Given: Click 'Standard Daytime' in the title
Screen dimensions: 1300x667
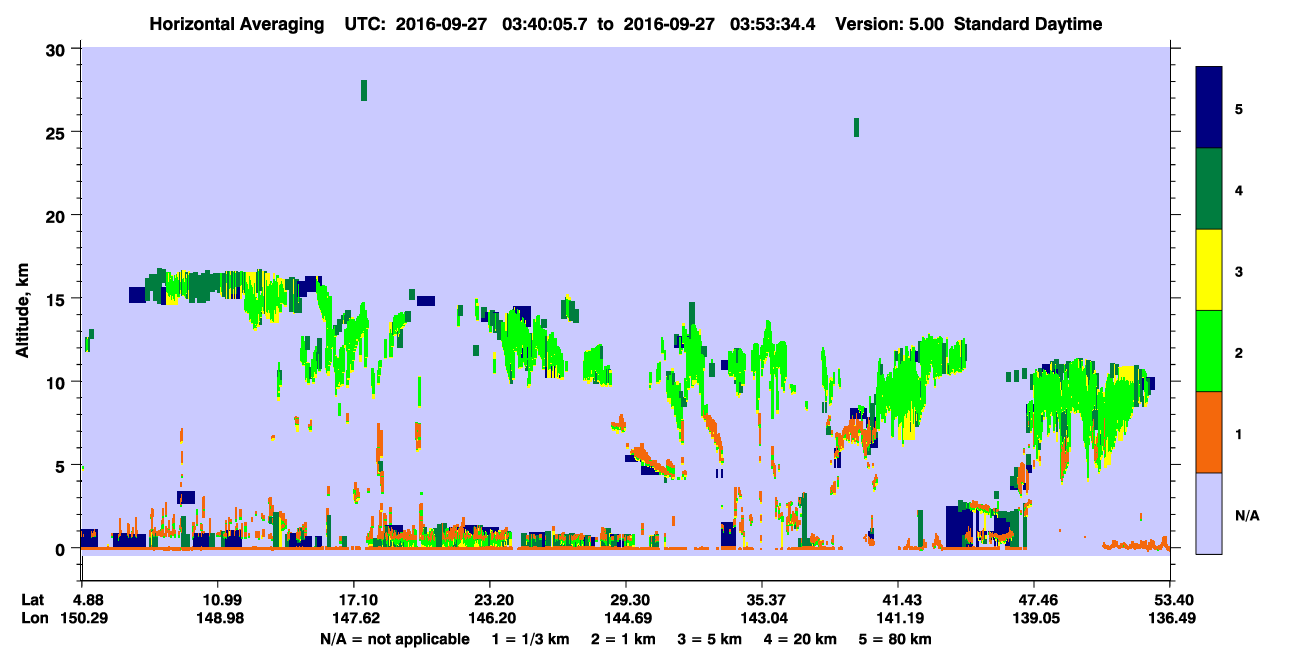Looking at the screenshot, I should click(1028, 24).
